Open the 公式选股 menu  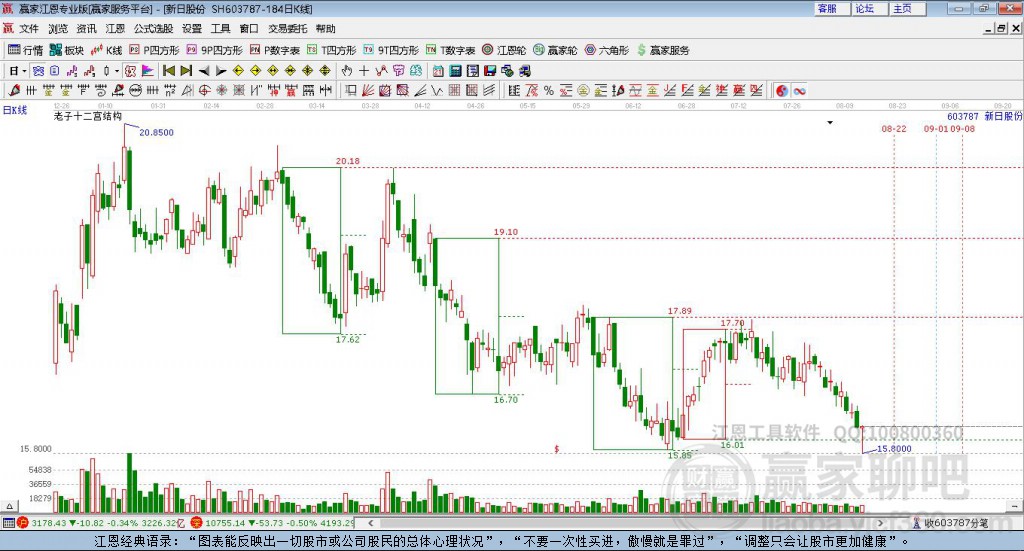153,29
